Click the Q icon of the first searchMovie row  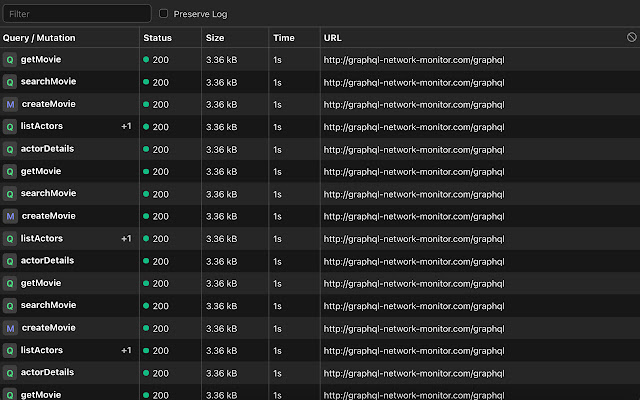10,82
